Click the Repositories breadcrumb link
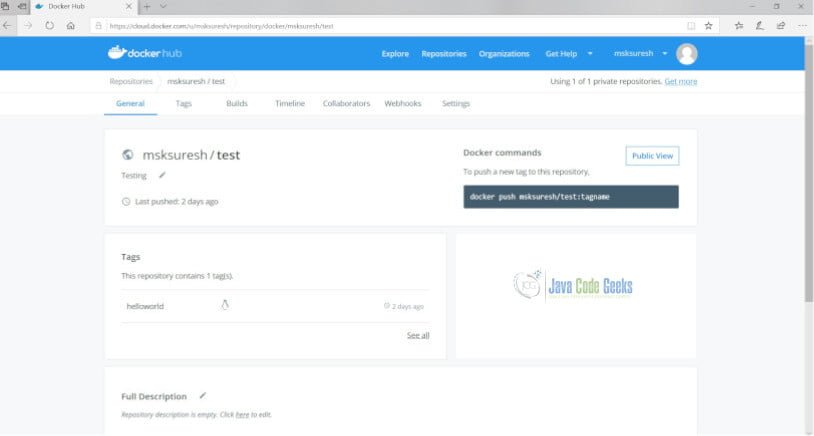Viewport: 814px width, 436px height. [131, 81]
